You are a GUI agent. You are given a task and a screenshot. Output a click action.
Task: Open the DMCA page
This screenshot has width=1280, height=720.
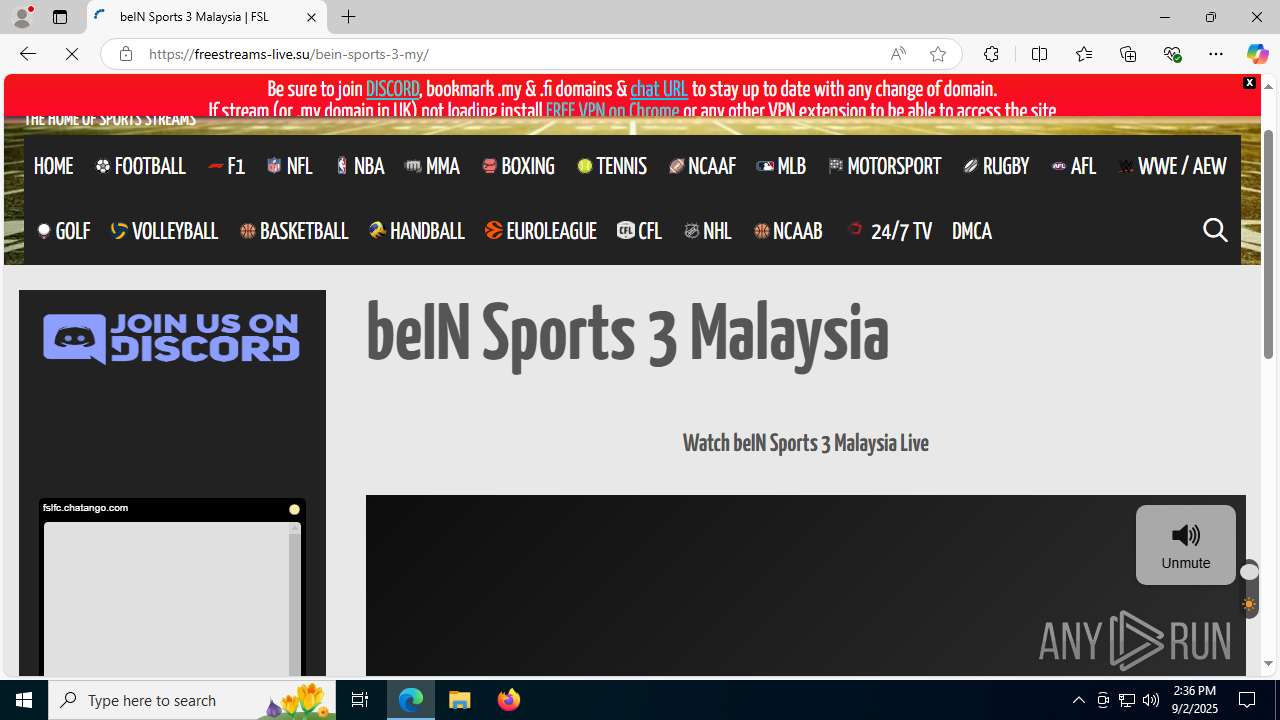click(x=972, y=231)
